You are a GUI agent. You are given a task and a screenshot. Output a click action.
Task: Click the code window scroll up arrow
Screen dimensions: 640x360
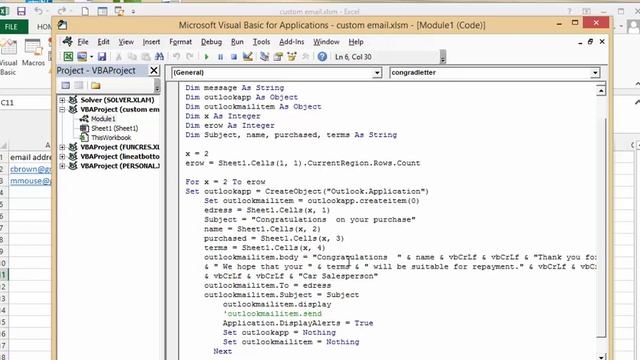(601, 90)
